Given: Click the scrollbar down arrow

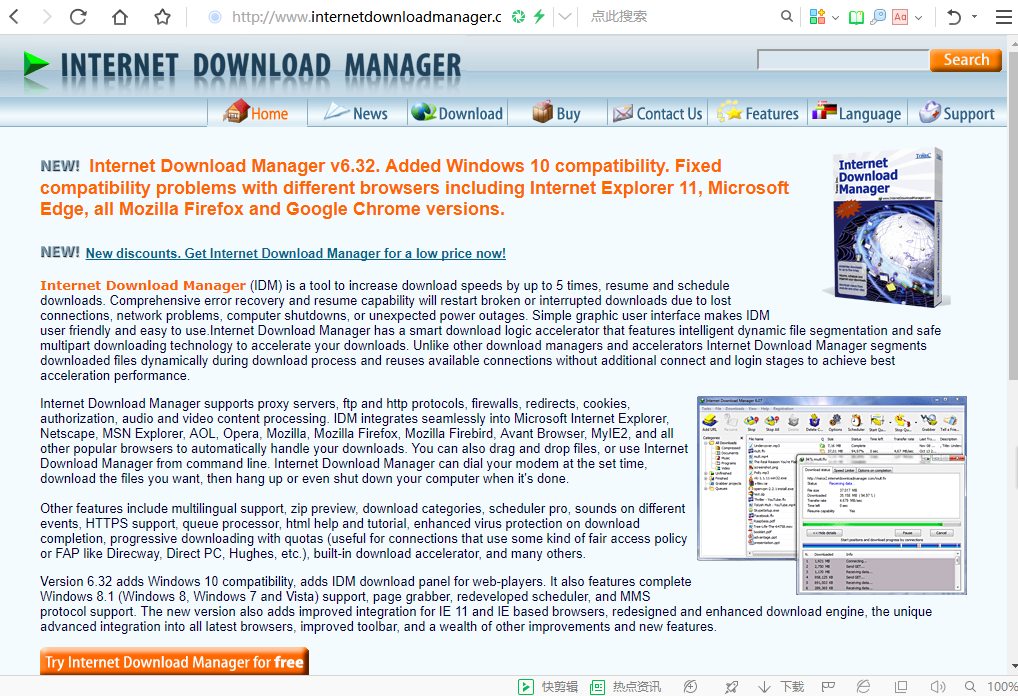Looking at the screenshot, I should 1013,666.
